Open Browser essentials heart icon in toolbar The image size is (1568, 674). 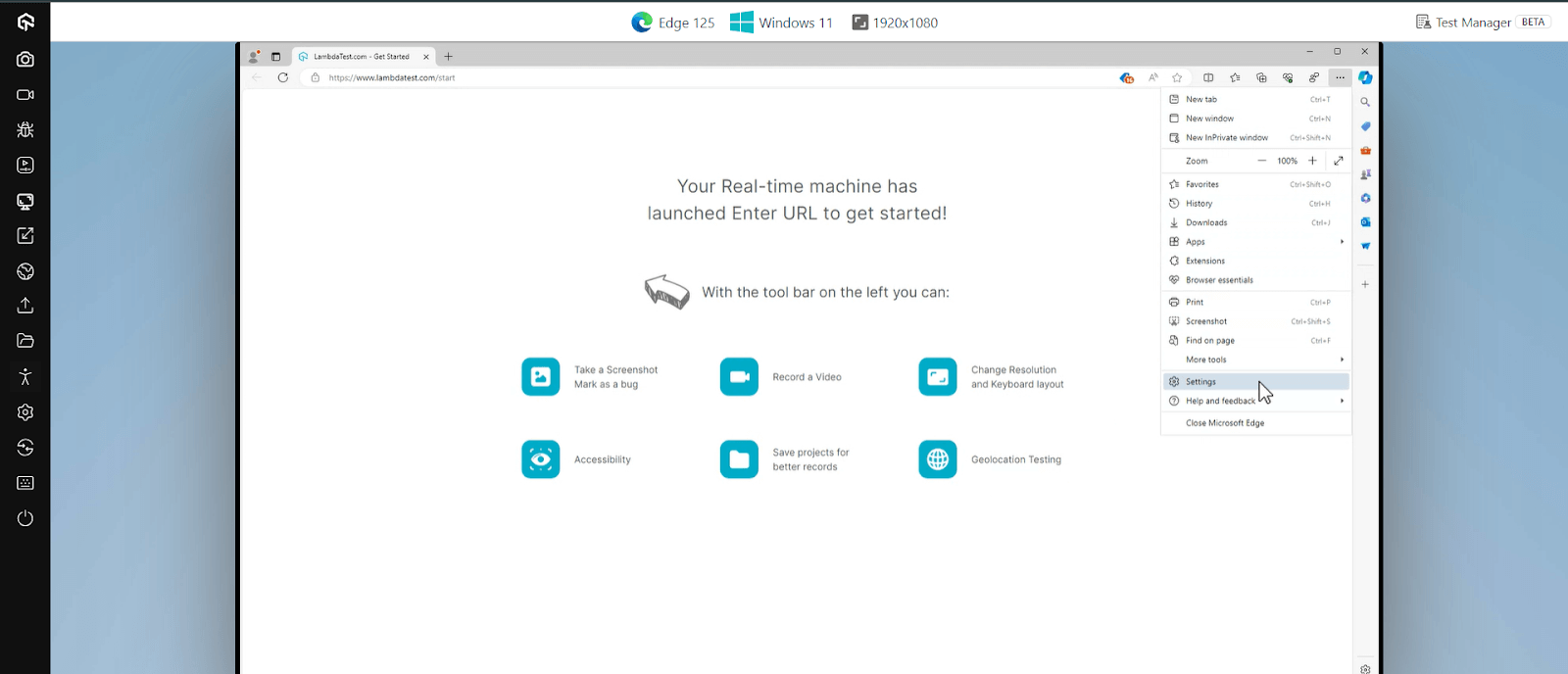[1288, 77]
